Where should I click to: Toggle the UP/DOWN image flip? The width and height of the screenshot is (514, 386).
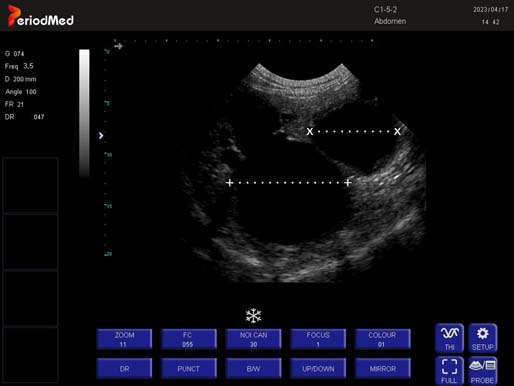[318, 368]
